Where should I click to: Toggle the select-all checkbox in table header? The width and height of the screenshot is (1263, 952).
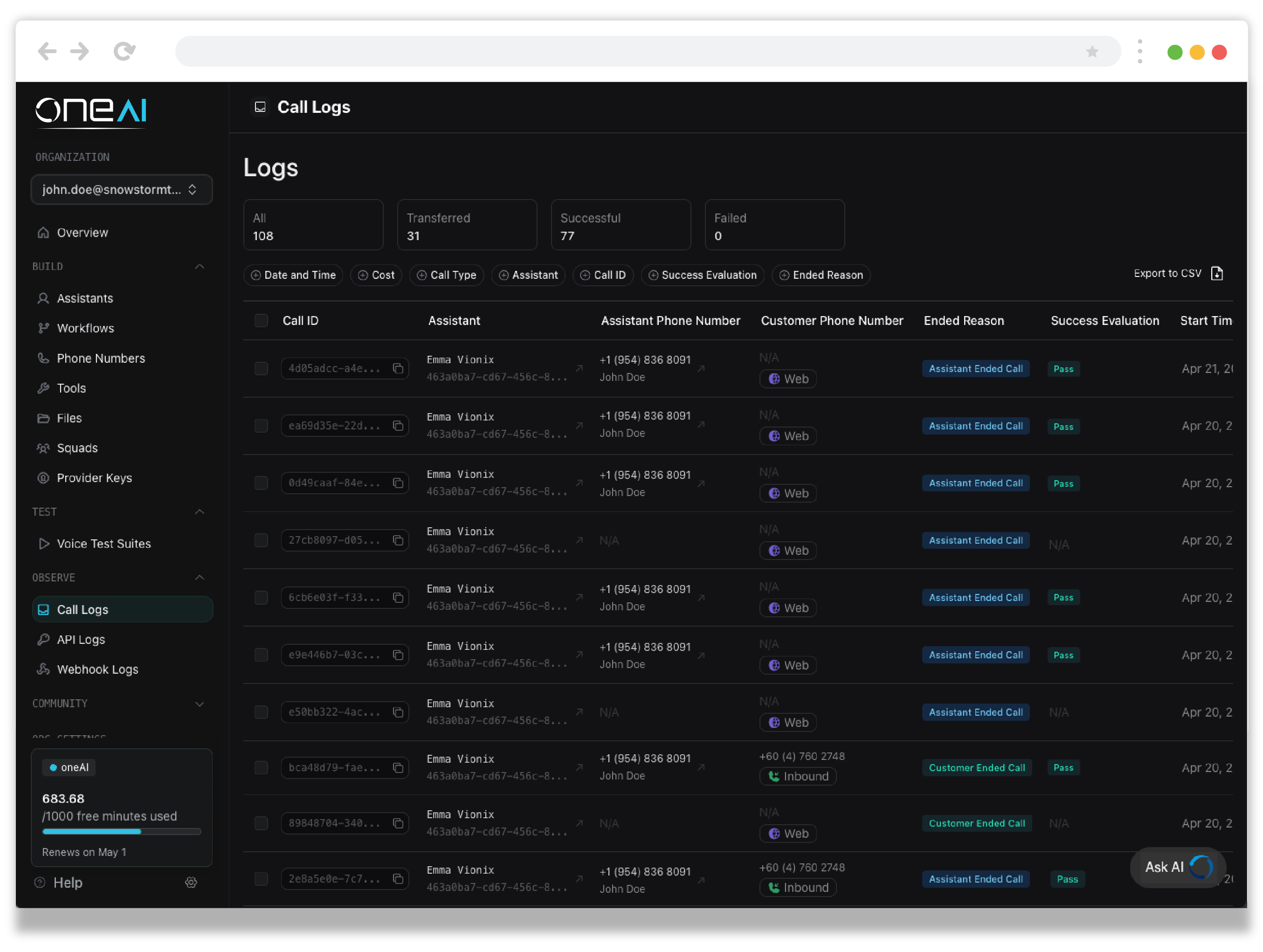[x=261, y=320]
